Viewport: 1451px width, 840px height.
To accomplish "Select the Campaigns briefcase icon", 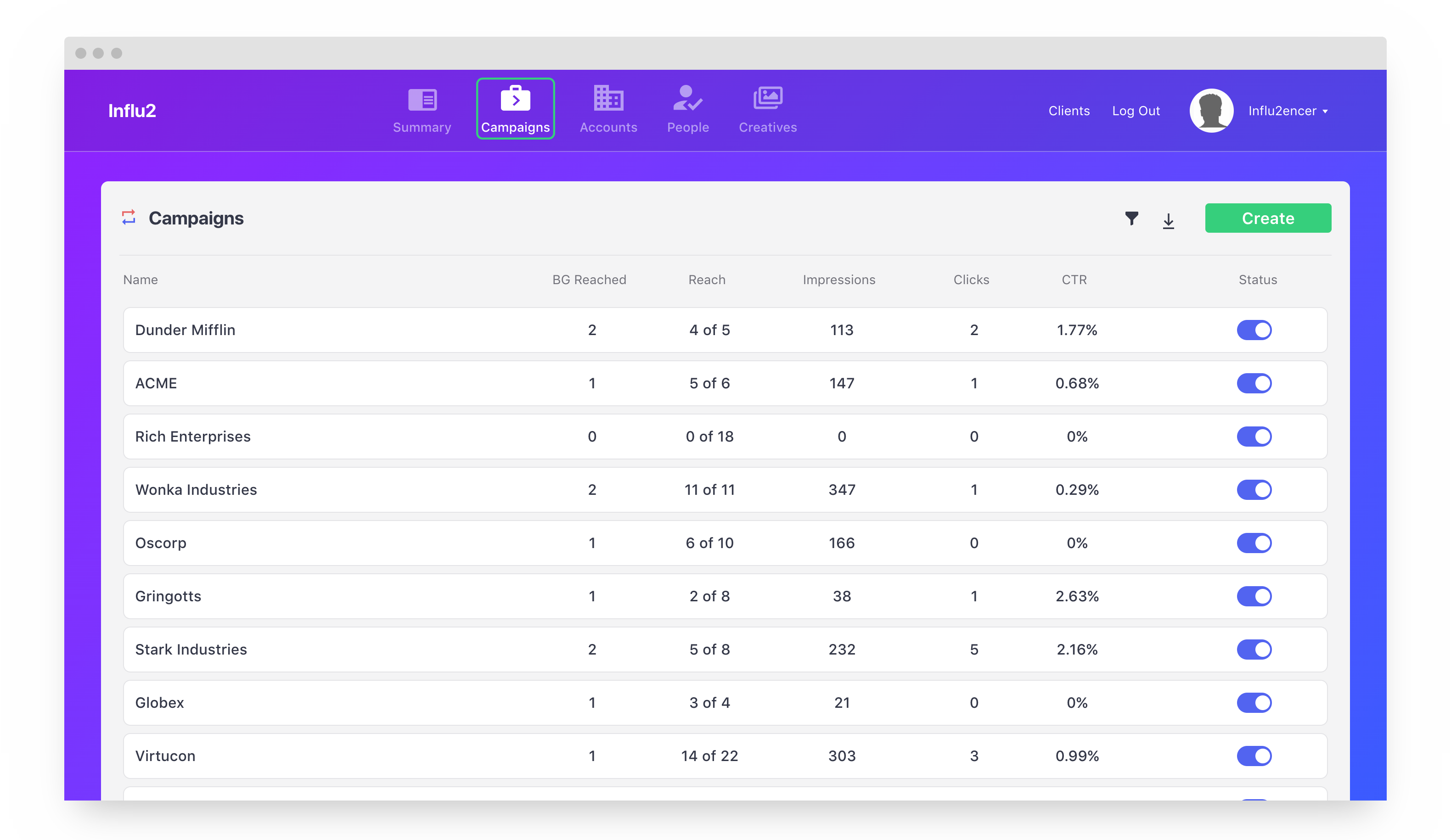I will coord(515,99).
